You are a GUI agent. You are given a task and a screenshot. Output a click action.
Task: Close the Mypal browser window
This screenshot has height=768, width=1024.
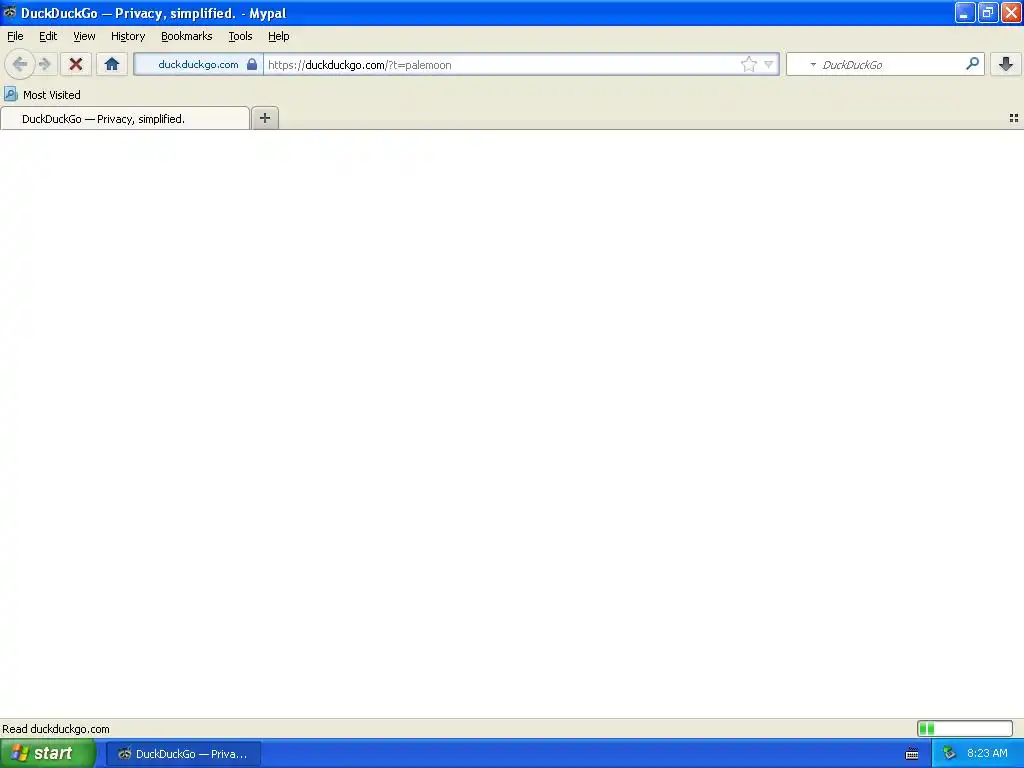(1012, 12)
